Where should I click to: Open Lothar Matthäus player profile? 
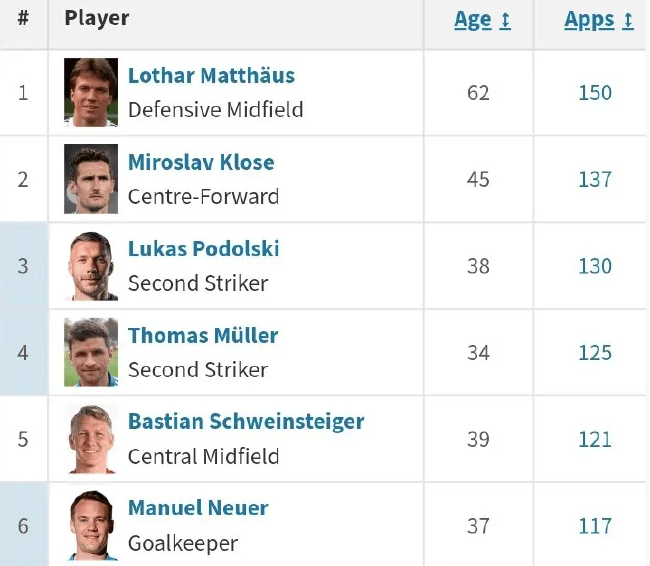(211, 76)
